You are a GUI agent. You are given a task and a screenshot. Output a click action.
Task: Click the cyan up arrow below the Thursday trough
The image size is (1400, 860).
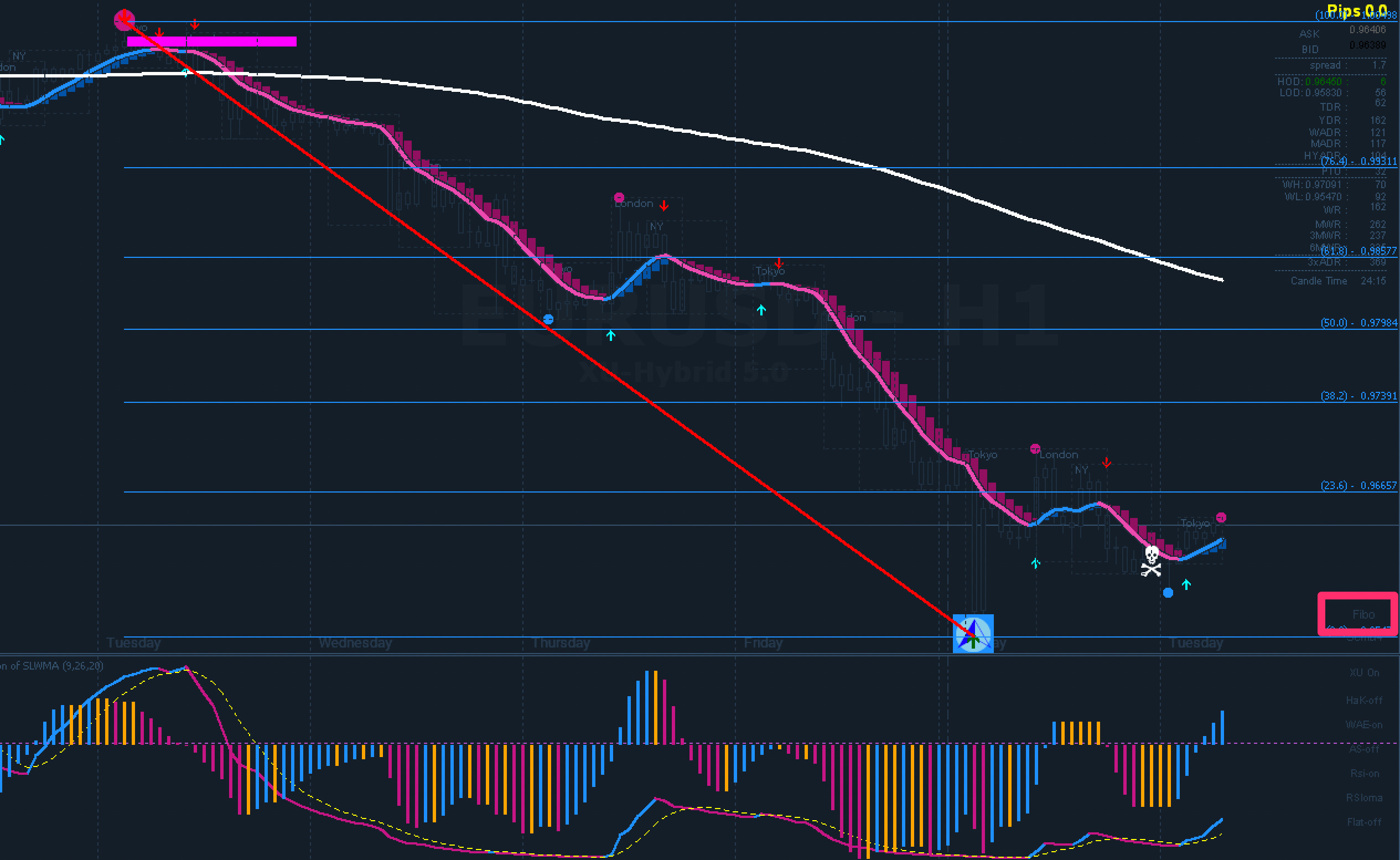click(x=611, y=335)
